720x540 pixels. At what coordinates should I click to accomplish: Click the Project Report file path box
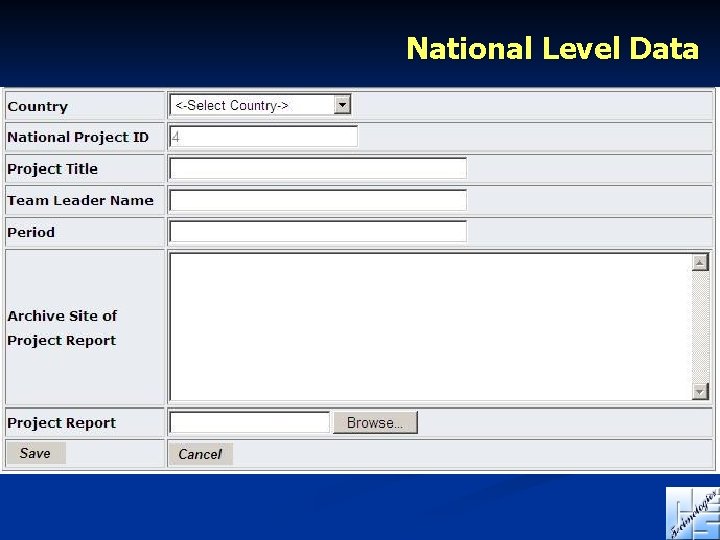249,422
